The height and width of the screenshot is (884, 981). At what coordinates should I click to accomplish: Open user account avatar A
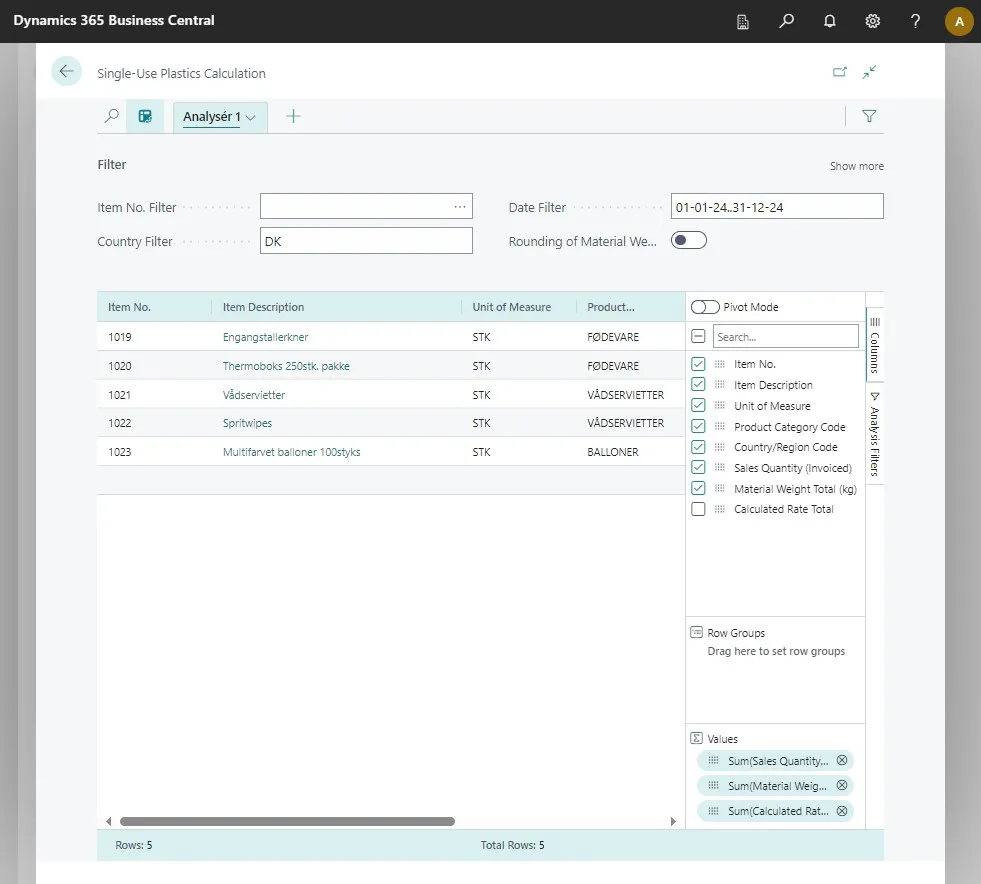[x=958, y=21]
